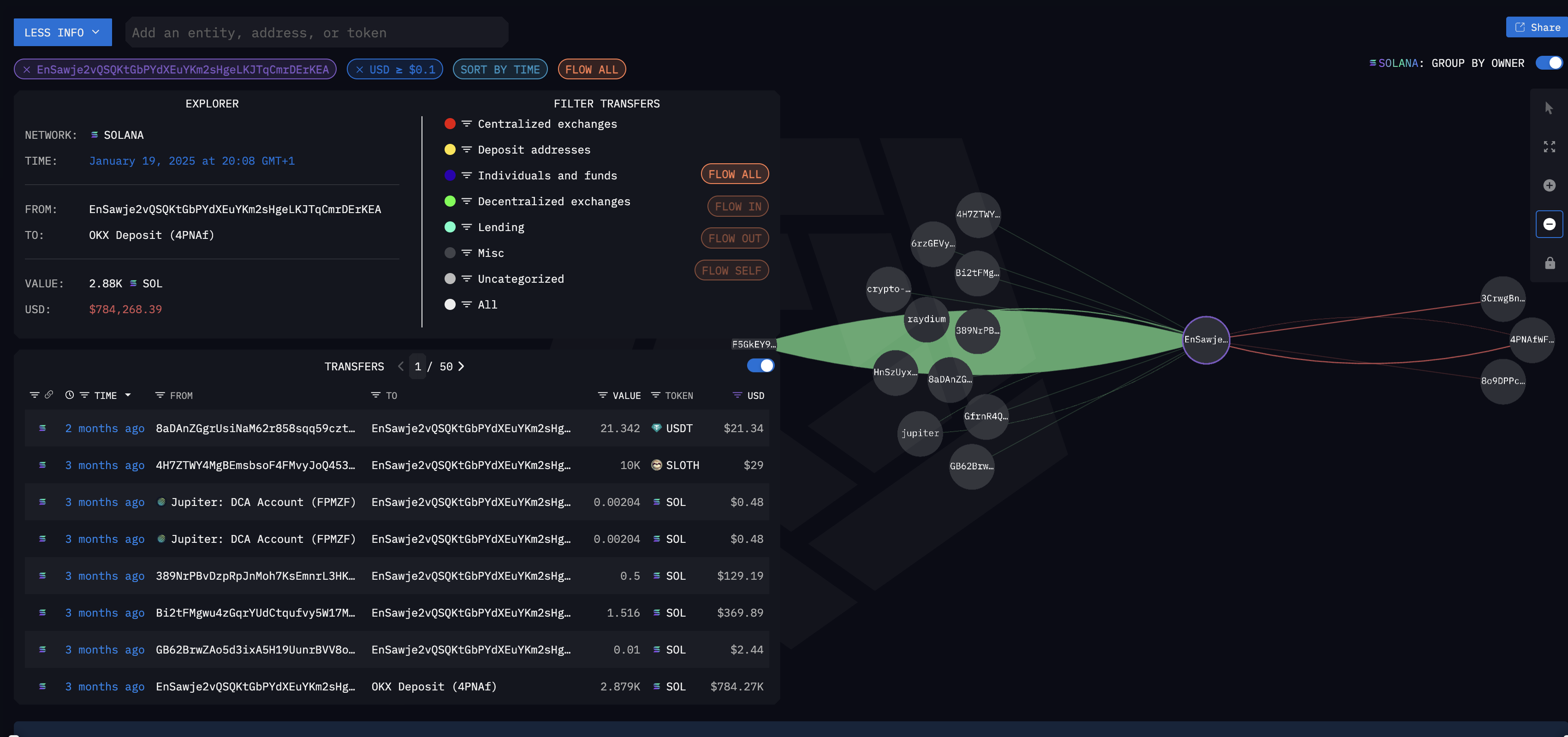Image resolution: width=1568 pixels, height=737 pixels.
Task: Click the green Decentralized exchanges color dot
Action: [450, 202]
